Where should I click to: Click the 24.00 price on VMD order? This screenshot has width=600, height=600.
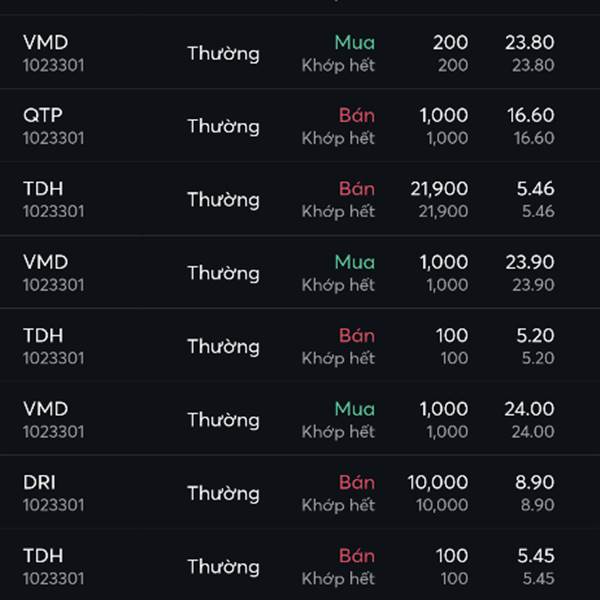point(530,409)
